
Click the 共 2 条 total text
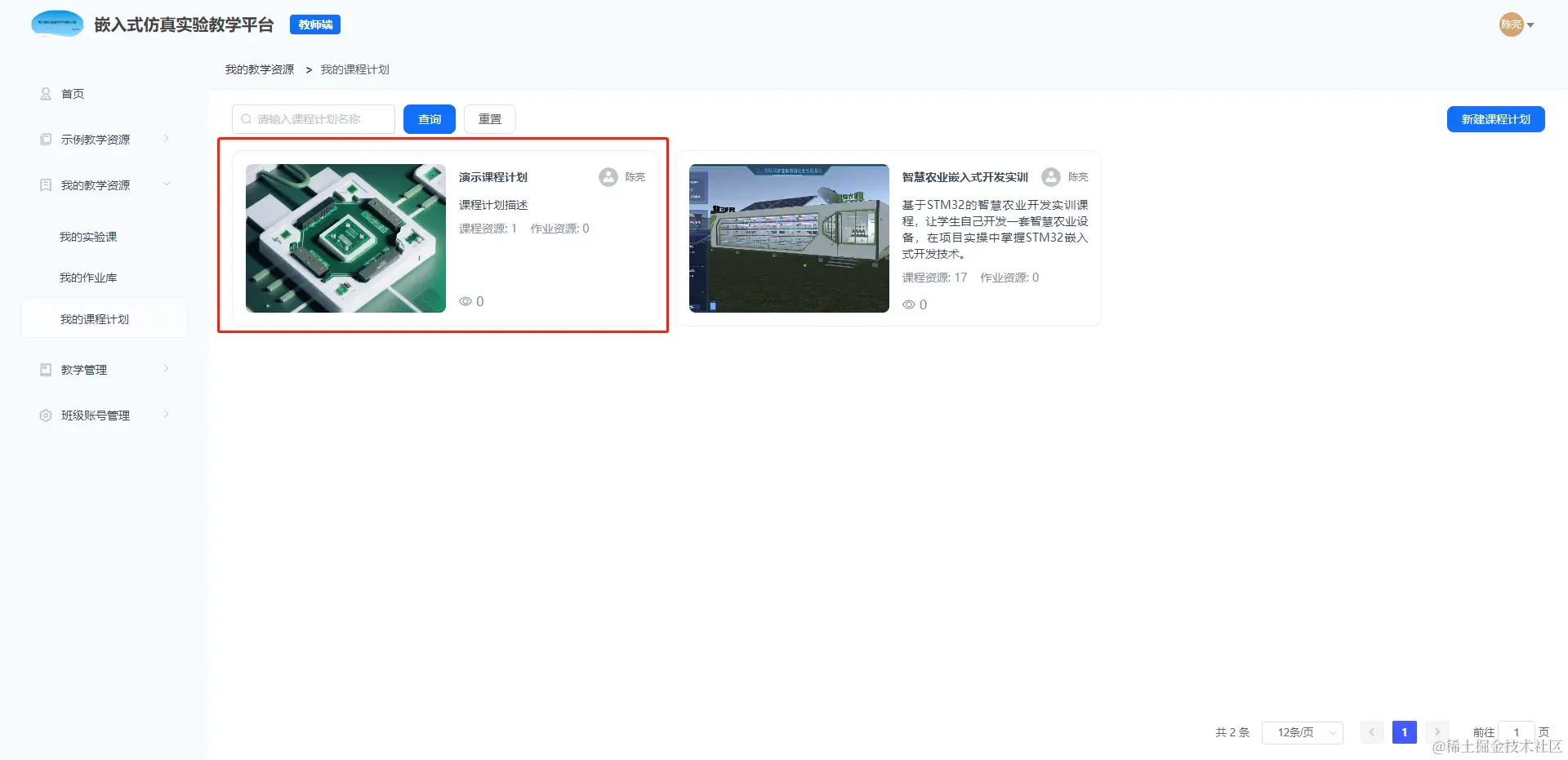(1232, 732)
